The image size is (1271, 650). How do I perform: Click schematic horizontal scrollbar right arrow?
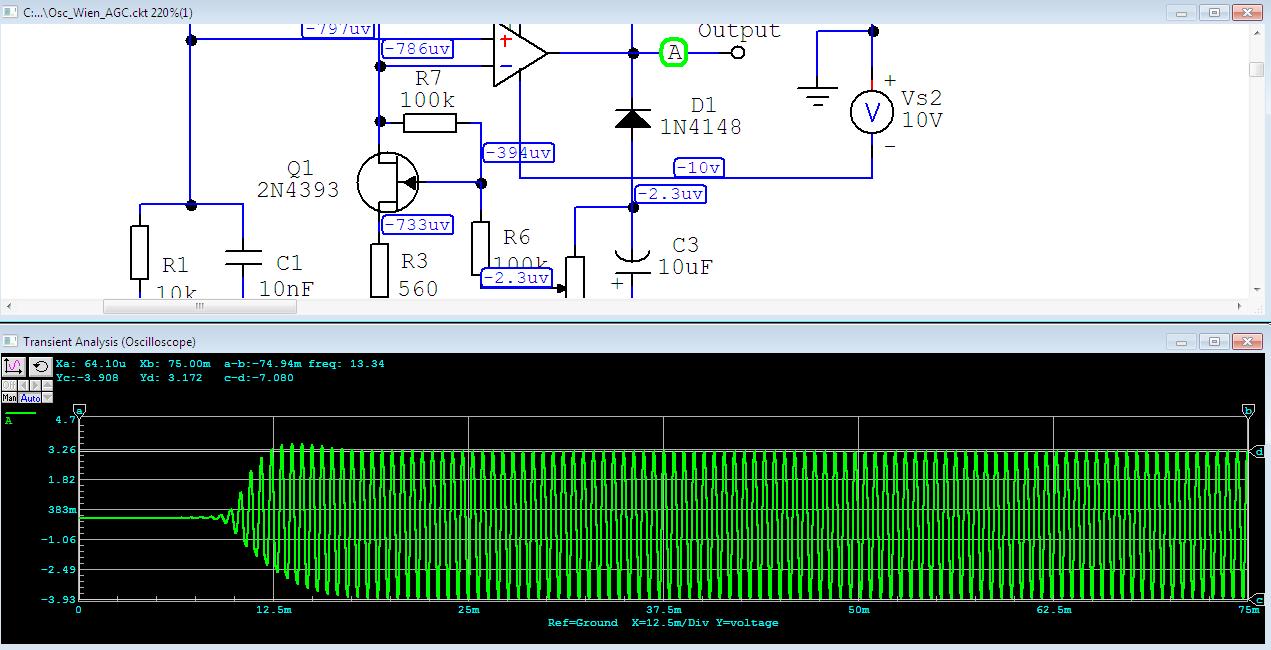[x=1240, y=305]
